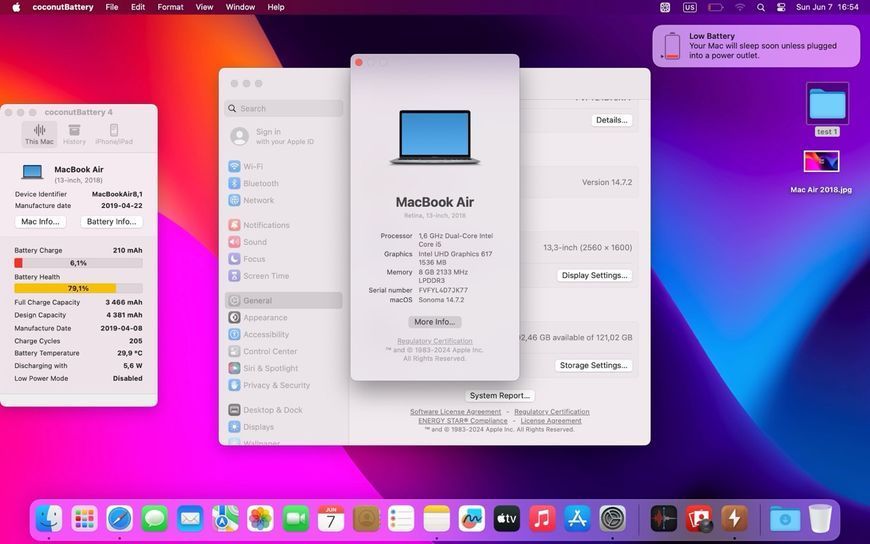Open Maps from the Dock
The height and width of the screenshot is (544, 870).
point(225,519)
